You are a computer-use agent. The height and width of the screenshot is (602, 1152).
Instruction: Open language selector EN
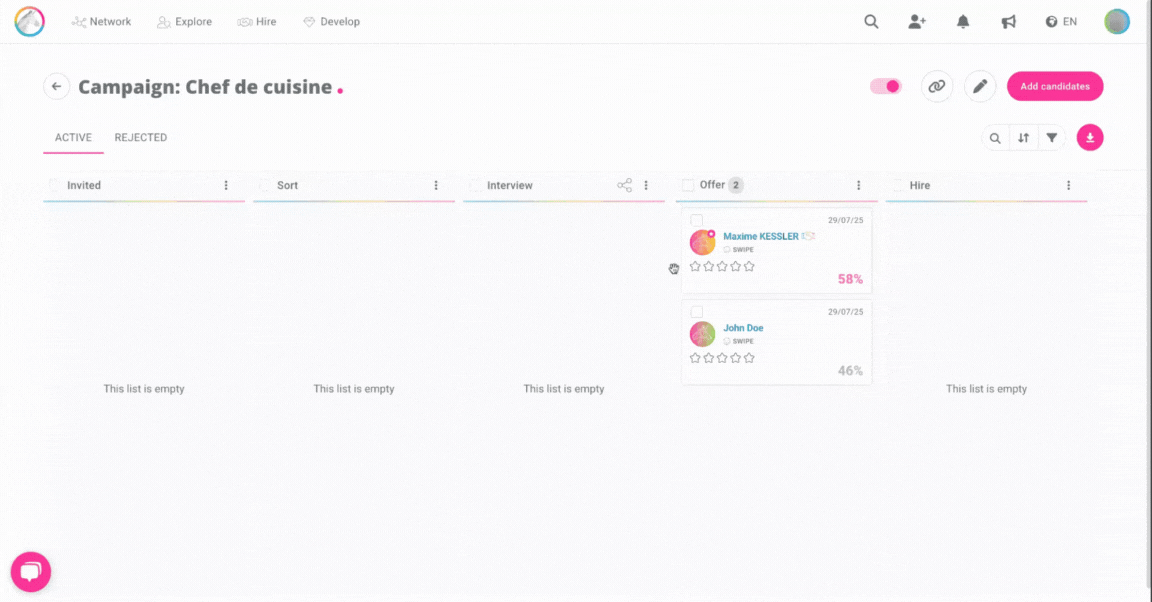click(x=1061, y=22)
